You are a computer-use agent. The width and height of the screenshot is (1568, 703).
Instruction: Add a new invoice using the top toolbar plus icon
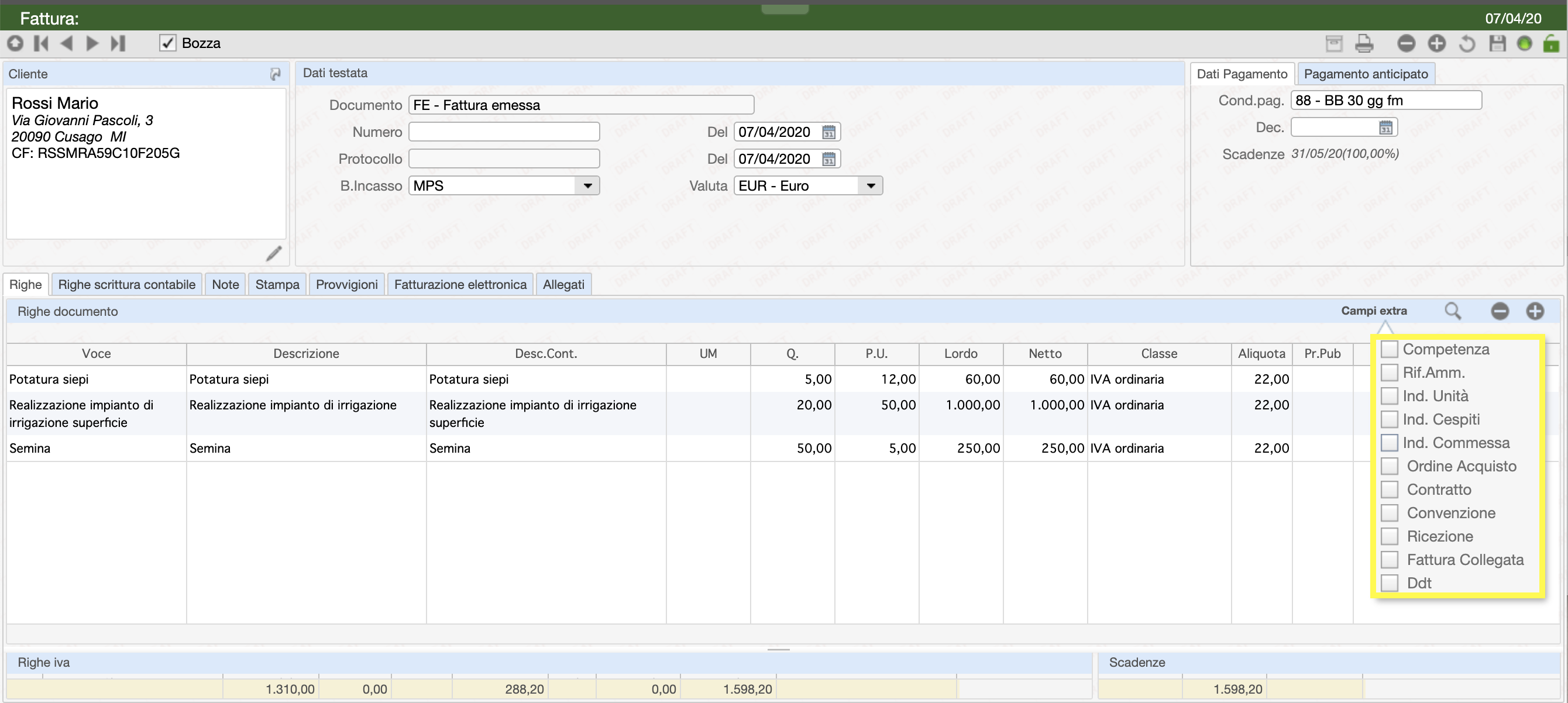1436,43
